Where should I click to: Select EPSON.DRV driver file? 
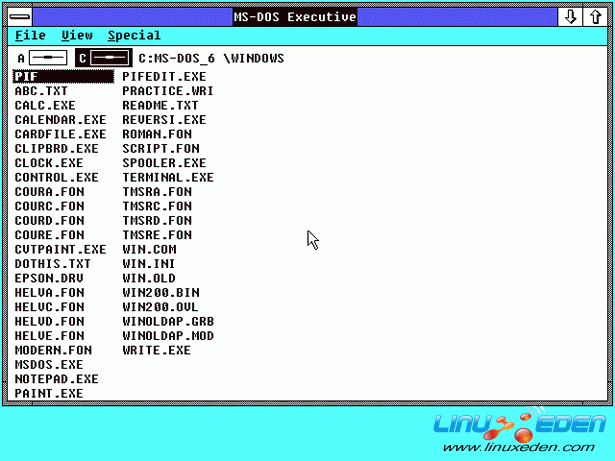(x=49, y=278)
